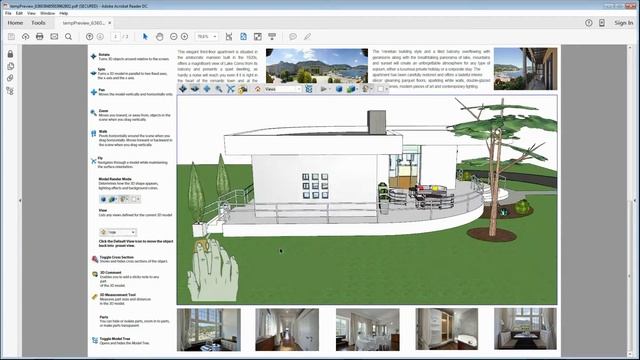Viewport: 640px width, 360px height.
Task: Toggle Model Tree in 3D toolbar
Action: [x=309, y=89]
